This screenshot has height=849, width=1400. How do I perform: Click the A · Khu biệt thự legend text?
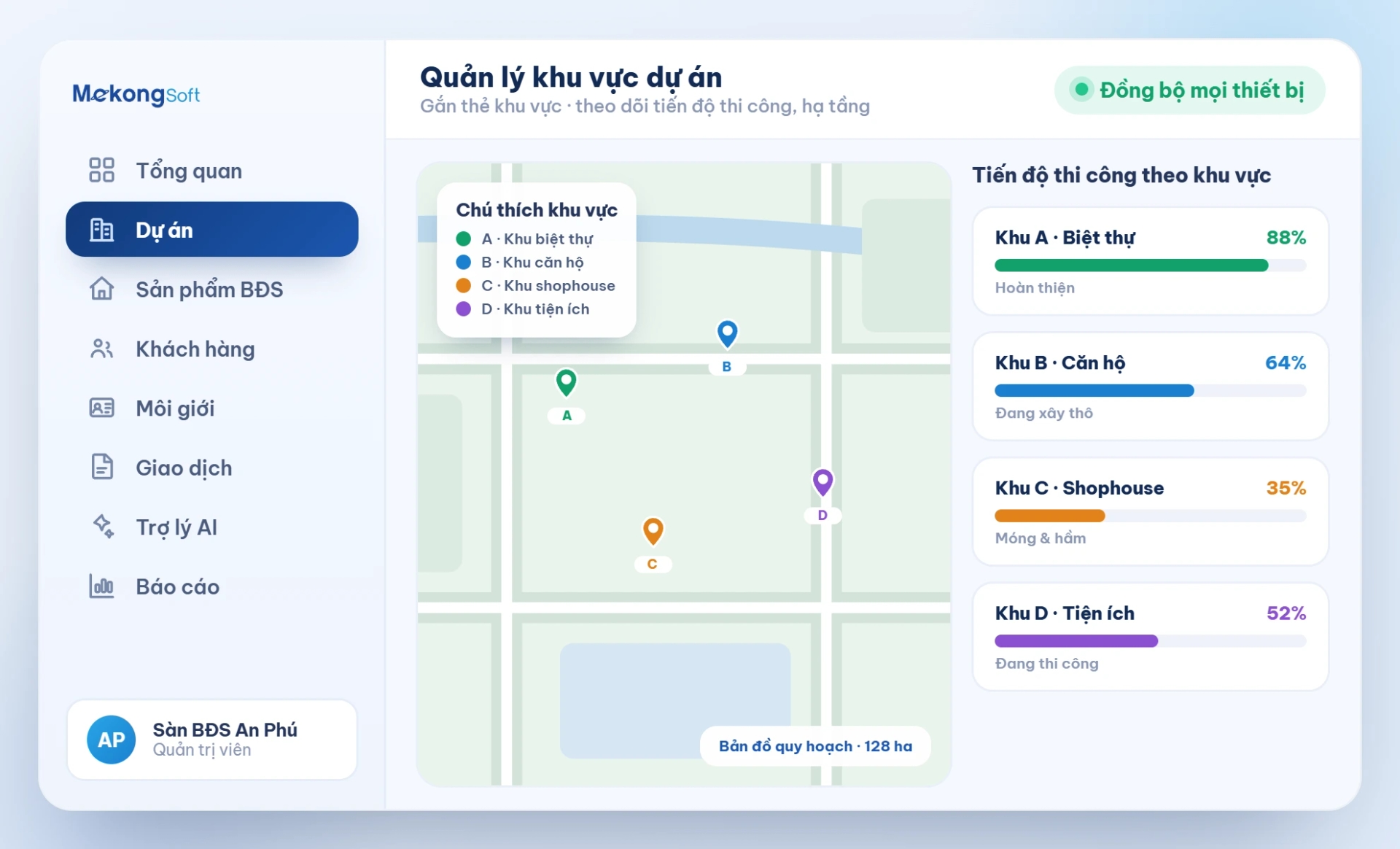[537, 239]
